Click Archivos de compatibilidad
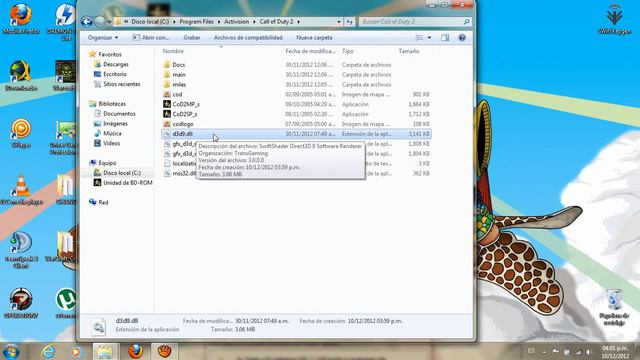This screenshot has height=360, width=640. (x=248, y=38)
